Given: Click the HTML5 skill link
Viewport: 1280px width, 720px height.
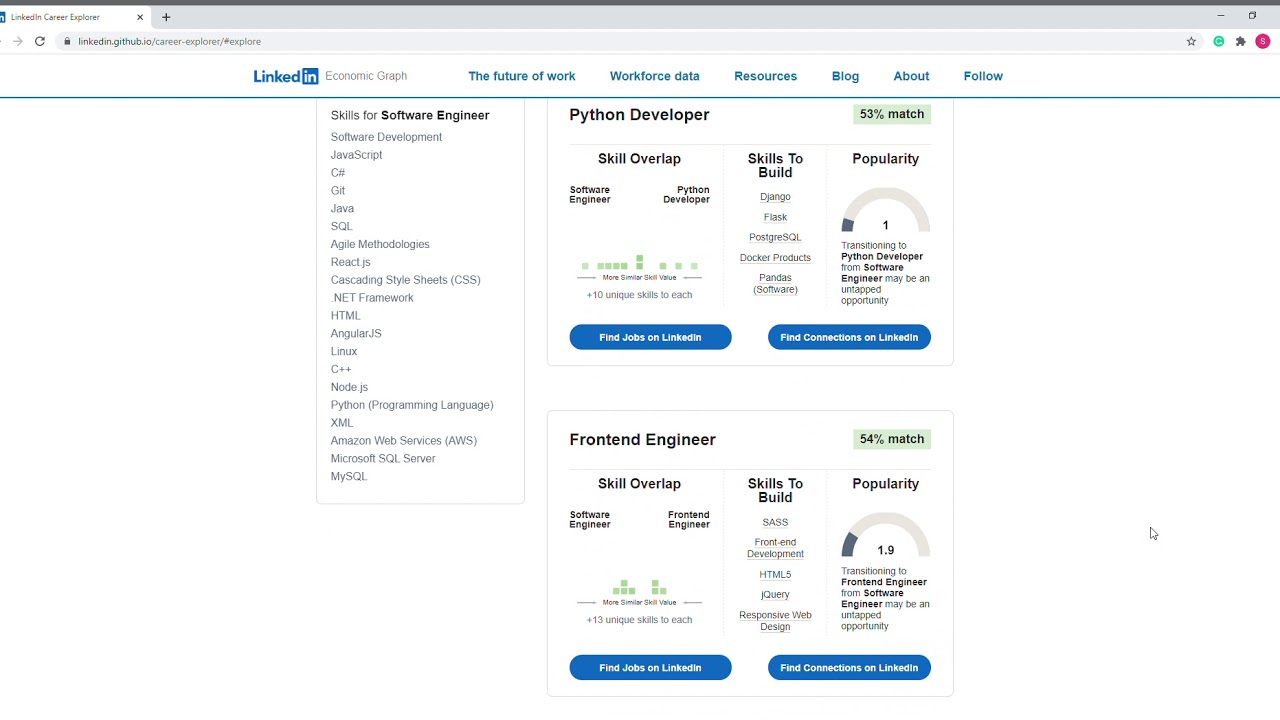Looking at the screenshot, I should tap(775, 575).
